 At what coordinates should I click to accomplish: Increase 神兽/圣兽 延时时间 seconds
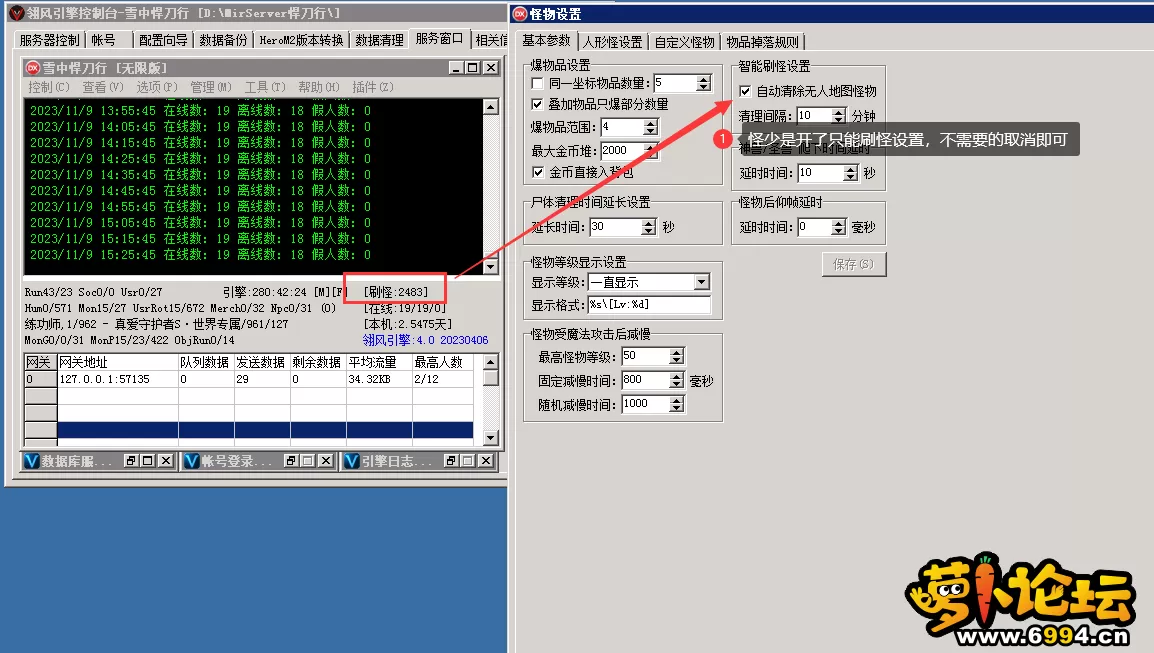pyautogui.click(x=851, y=169)
